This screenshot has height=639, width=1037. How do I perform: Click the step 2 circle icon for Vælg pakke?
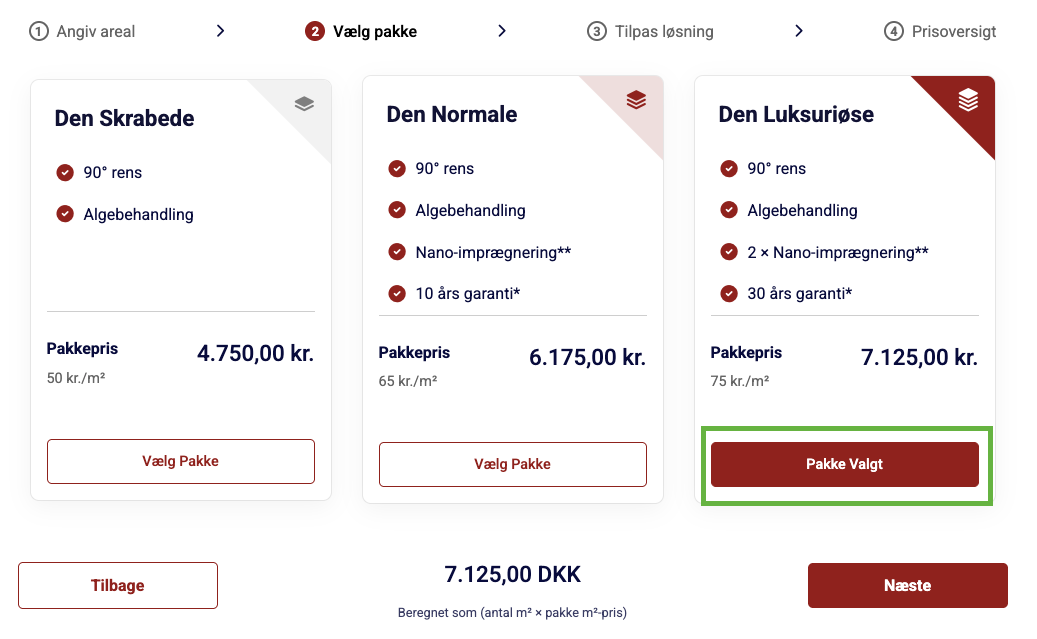315,31
